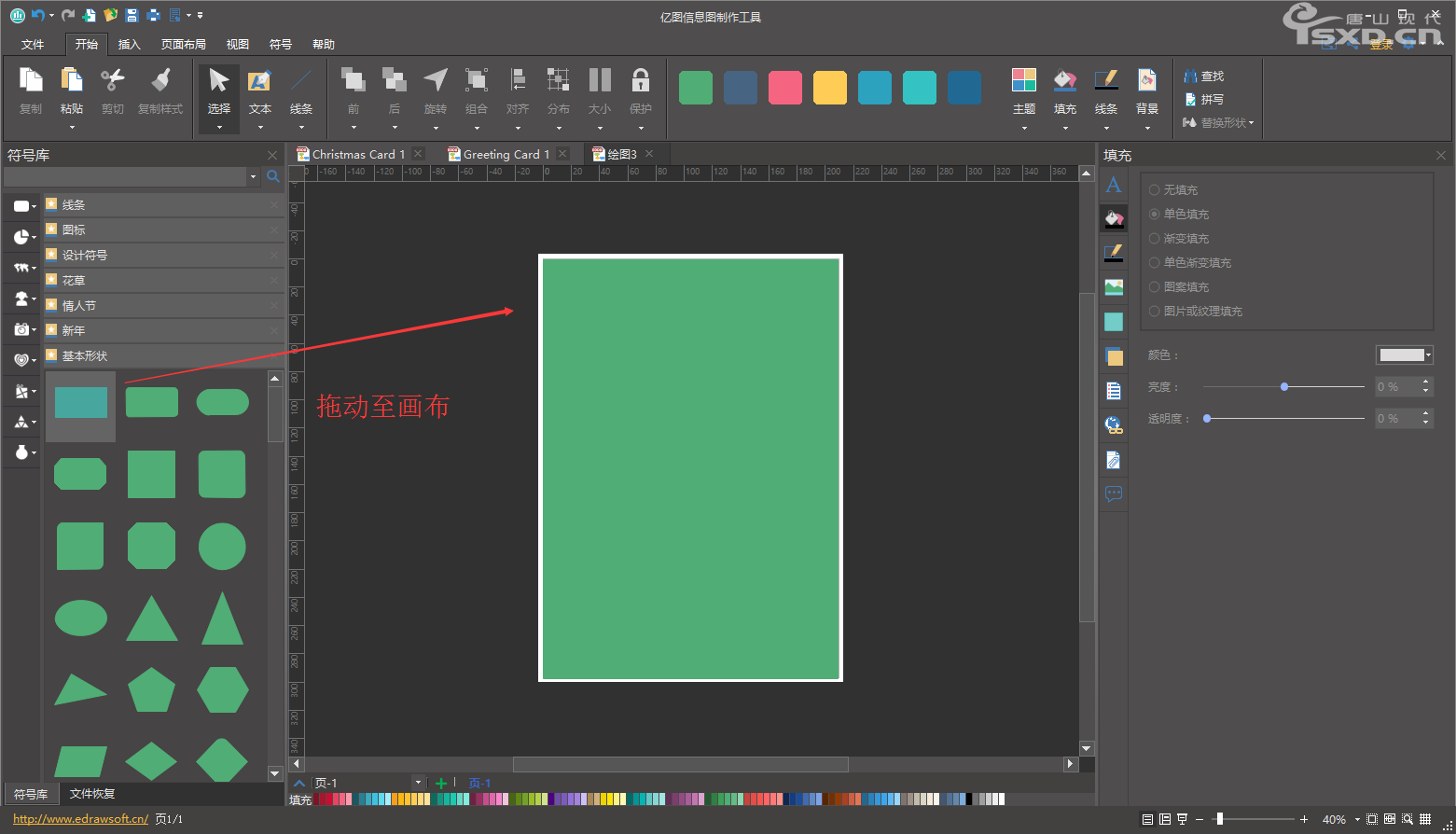Switch to the 页面布局 ribbon tab
This screenshot has width=1456, height=834.
tap(184, 44)
